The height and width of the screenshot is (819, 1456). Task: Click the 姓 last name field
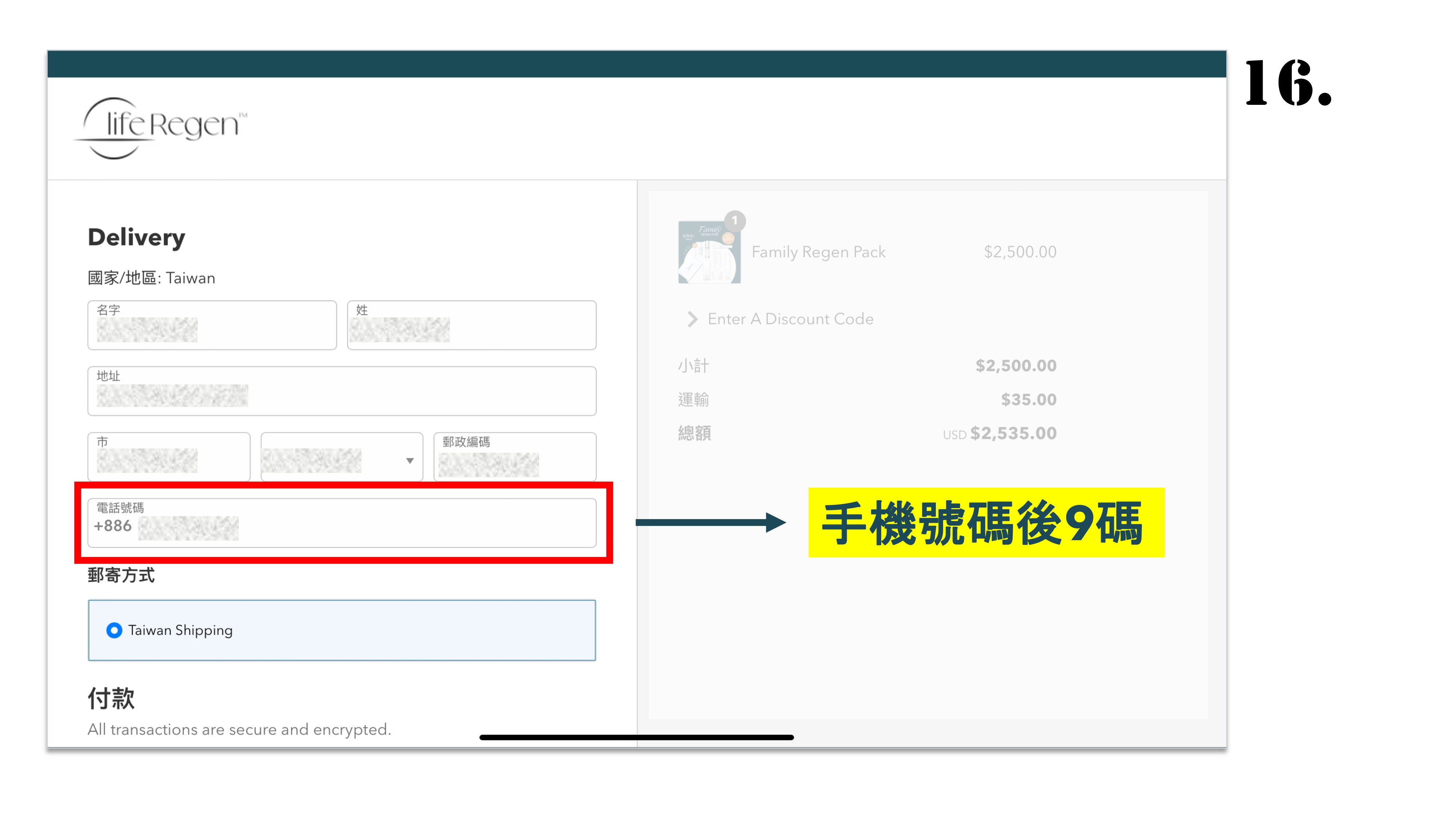coord(471,325)
